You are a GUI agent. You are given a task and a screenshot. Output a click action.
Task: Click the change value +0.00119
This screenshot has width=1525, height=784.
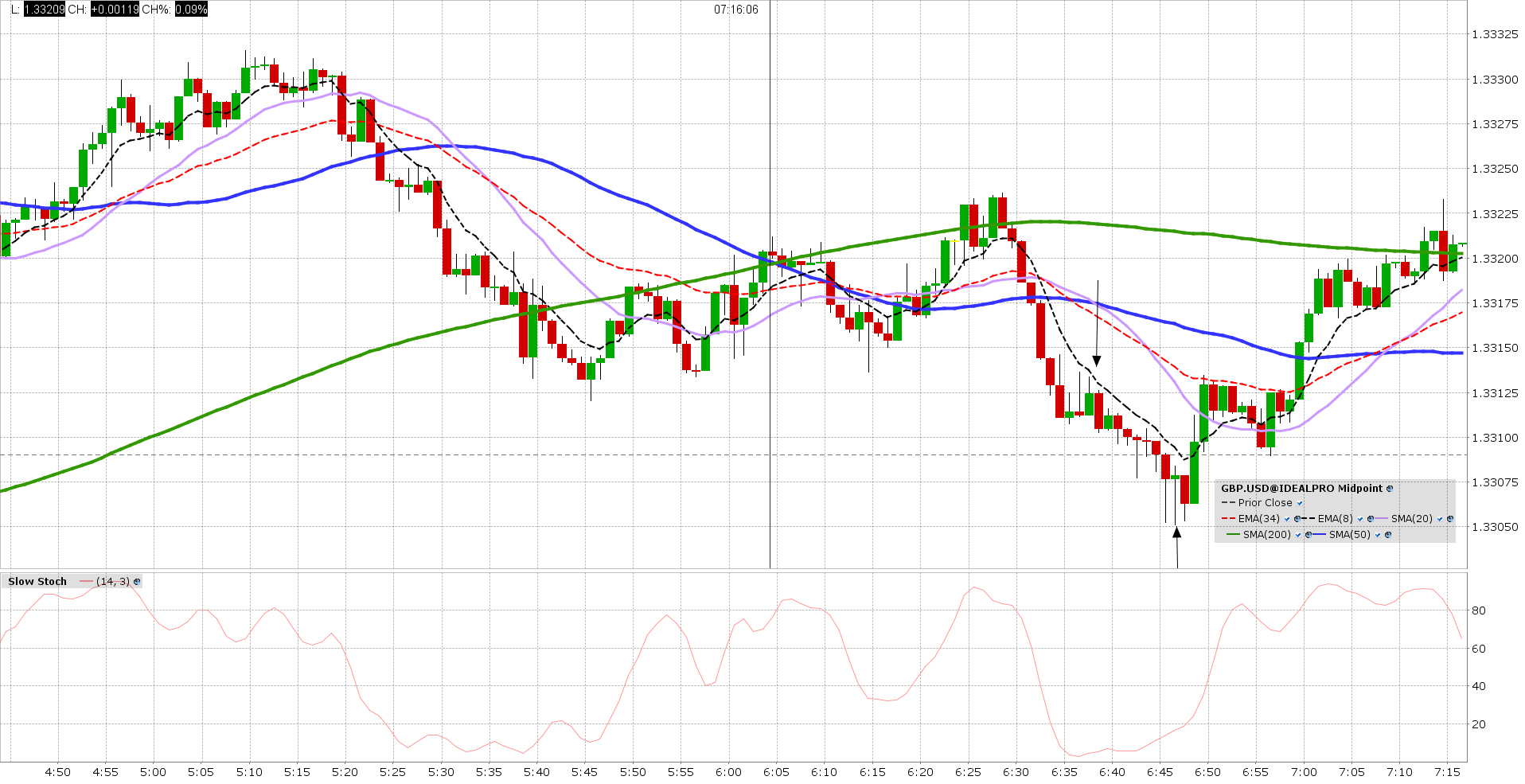tap(115, 10)
